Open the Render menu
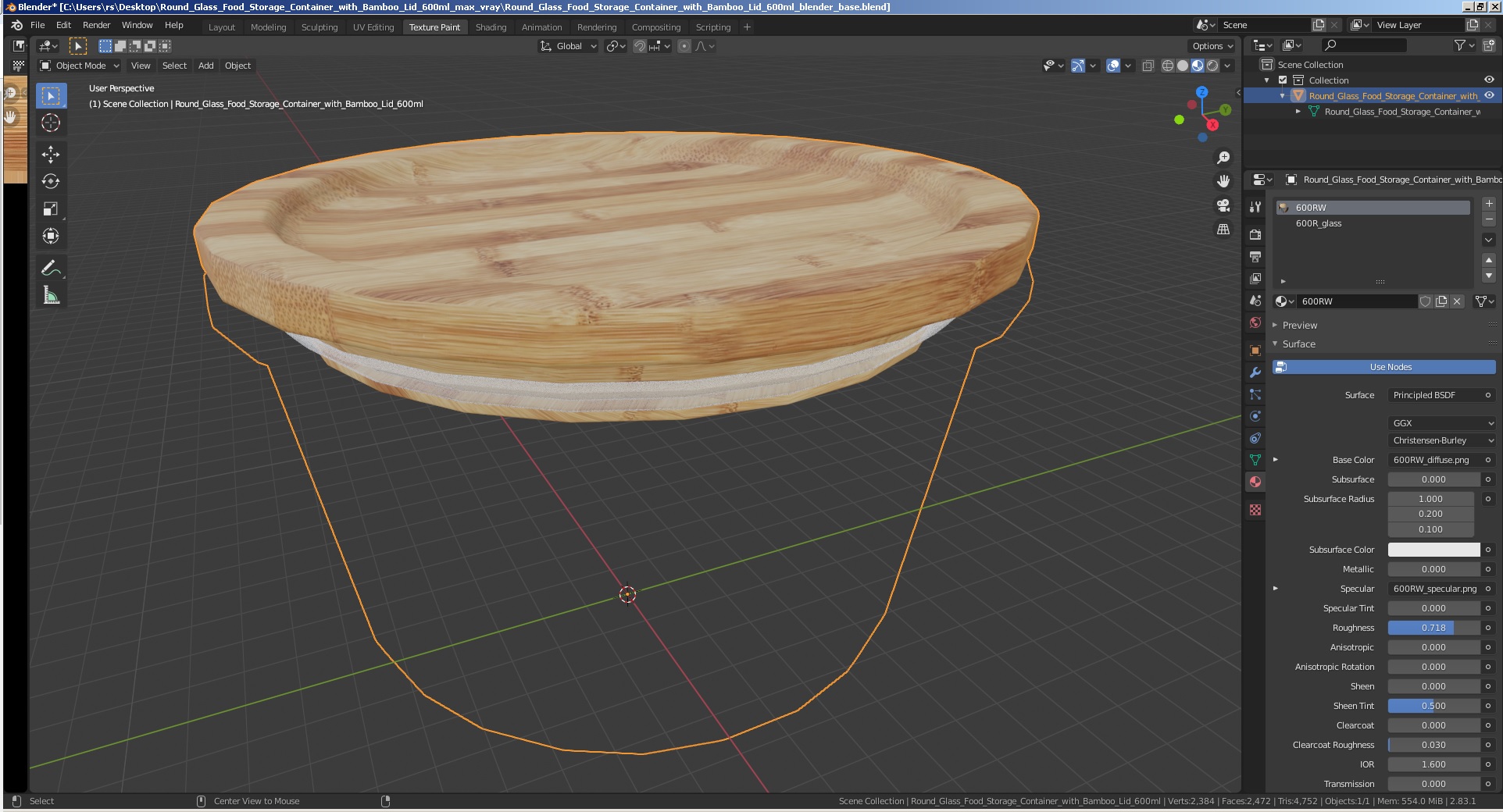Screen dimensions: 1503x812 pyautogui.click(x=97, y=25)
